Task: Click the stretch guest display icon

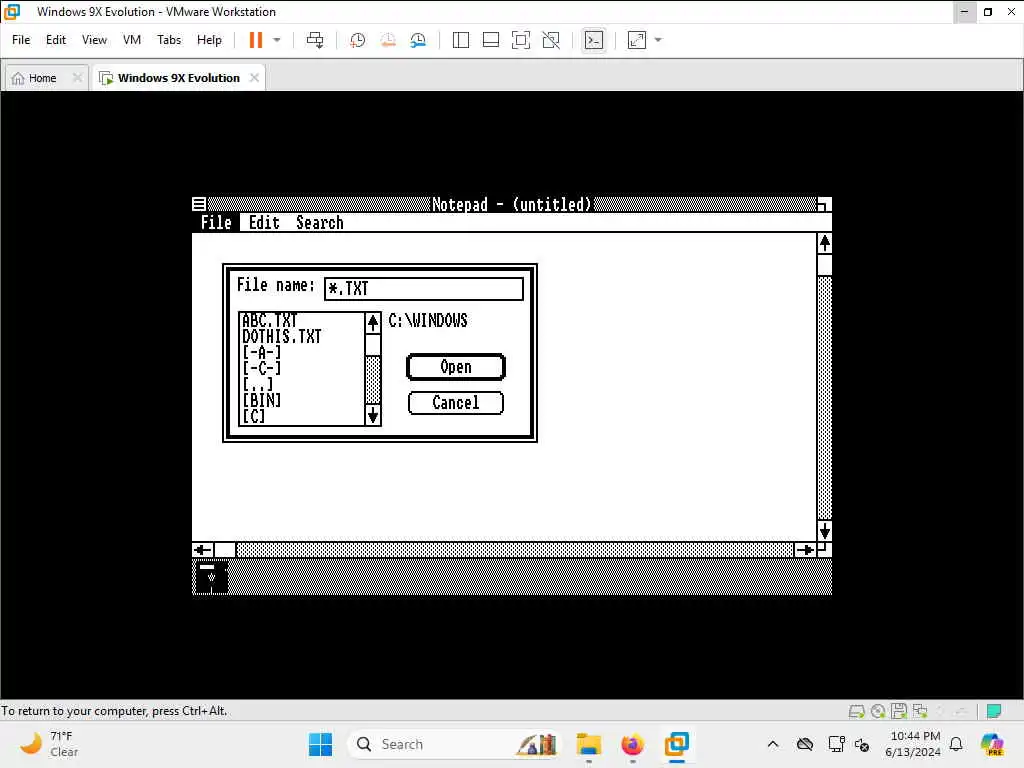Action: 637,40
